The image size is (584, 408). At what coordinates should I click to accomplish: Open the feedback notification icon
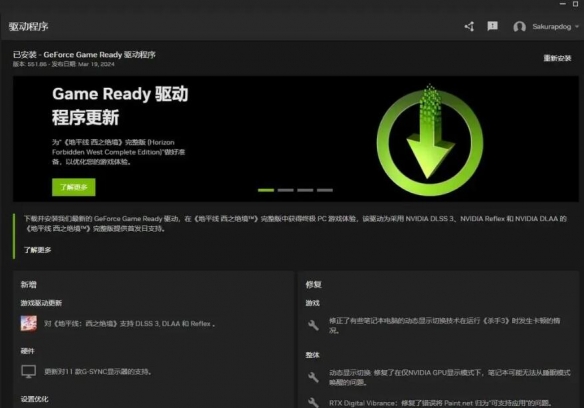492,26
